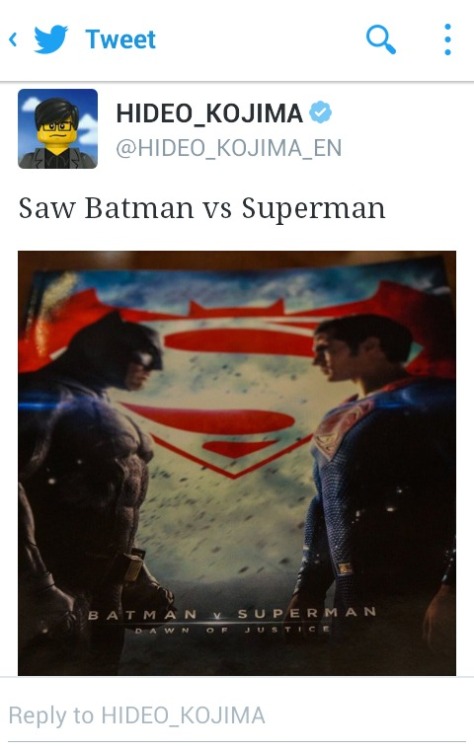The image size is (474, 750).
Task: Open the HIDEO_KOJIMA display name profile
Action: [209, 114]
